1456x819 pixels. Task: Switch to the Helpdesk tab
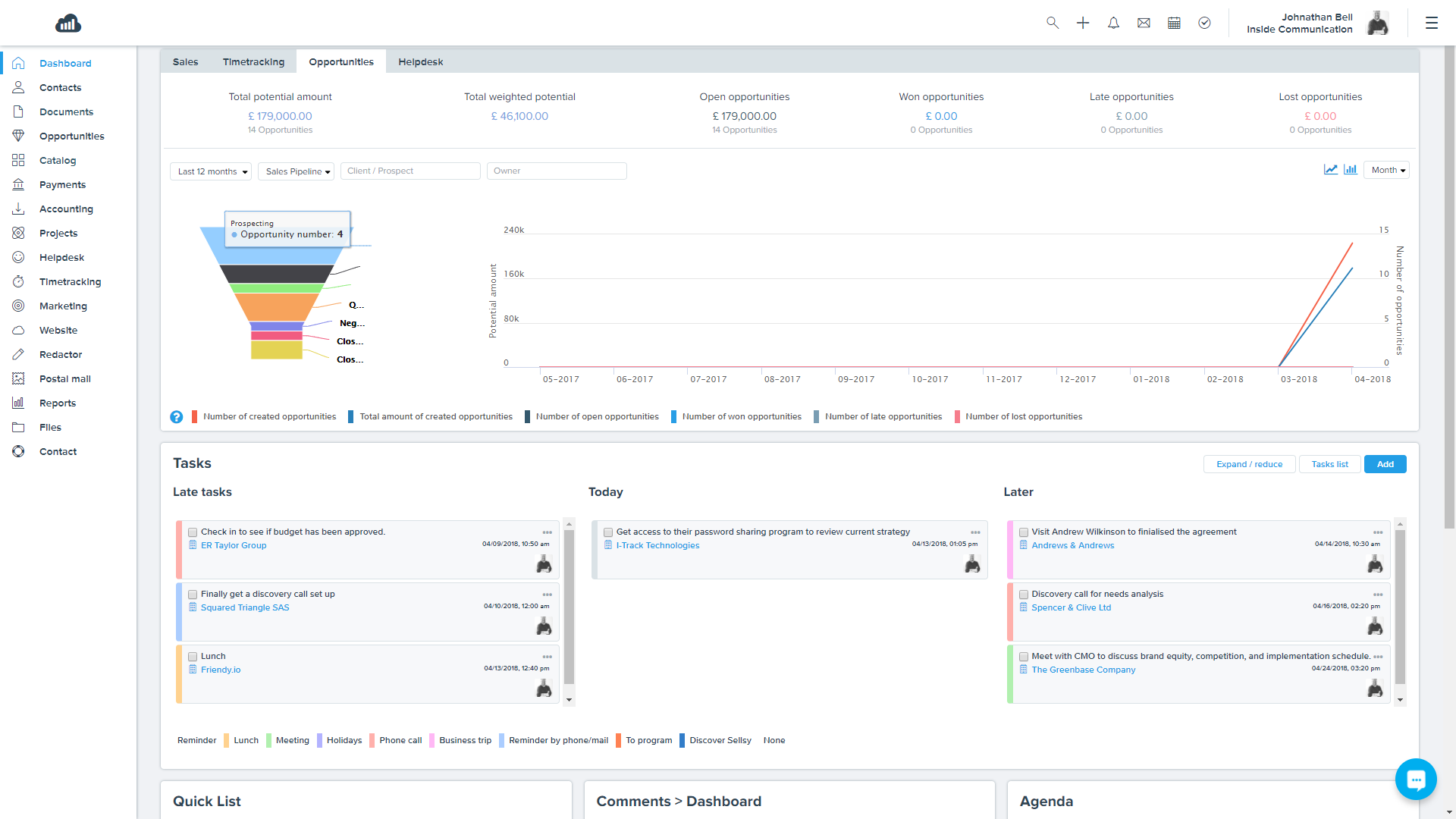coord(420,62)
